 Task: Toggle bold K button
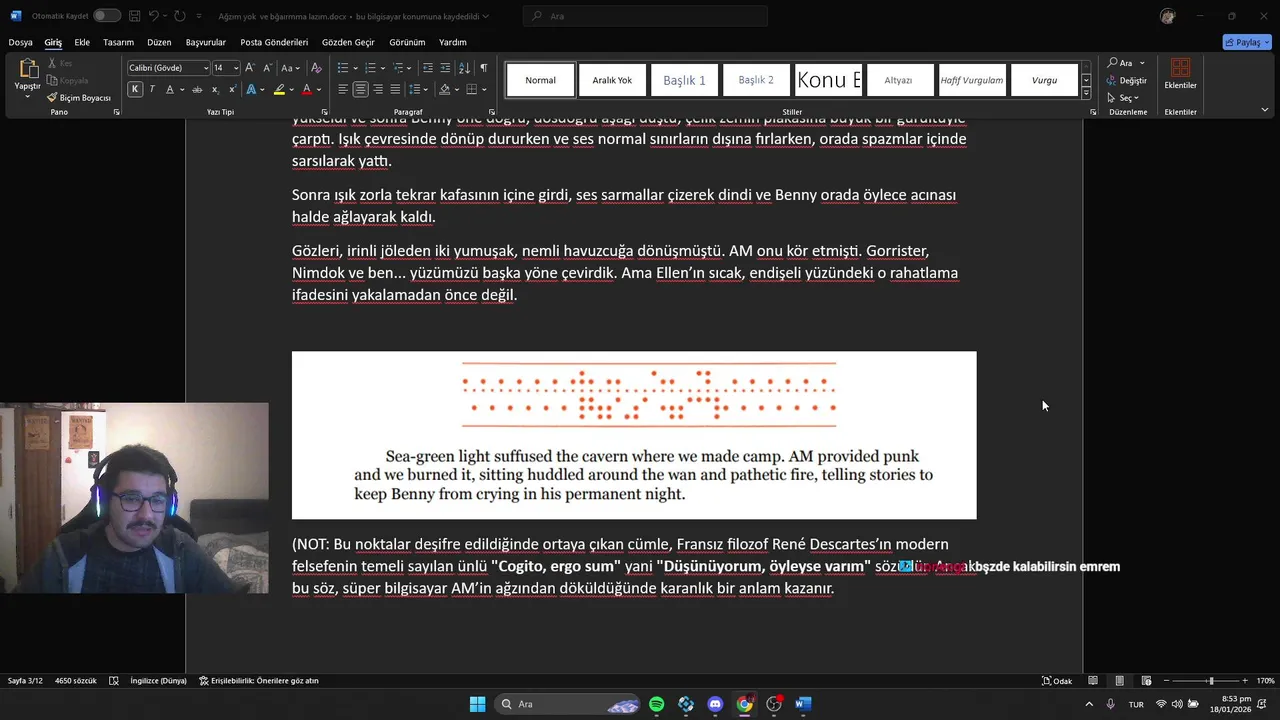click(135, 89)
